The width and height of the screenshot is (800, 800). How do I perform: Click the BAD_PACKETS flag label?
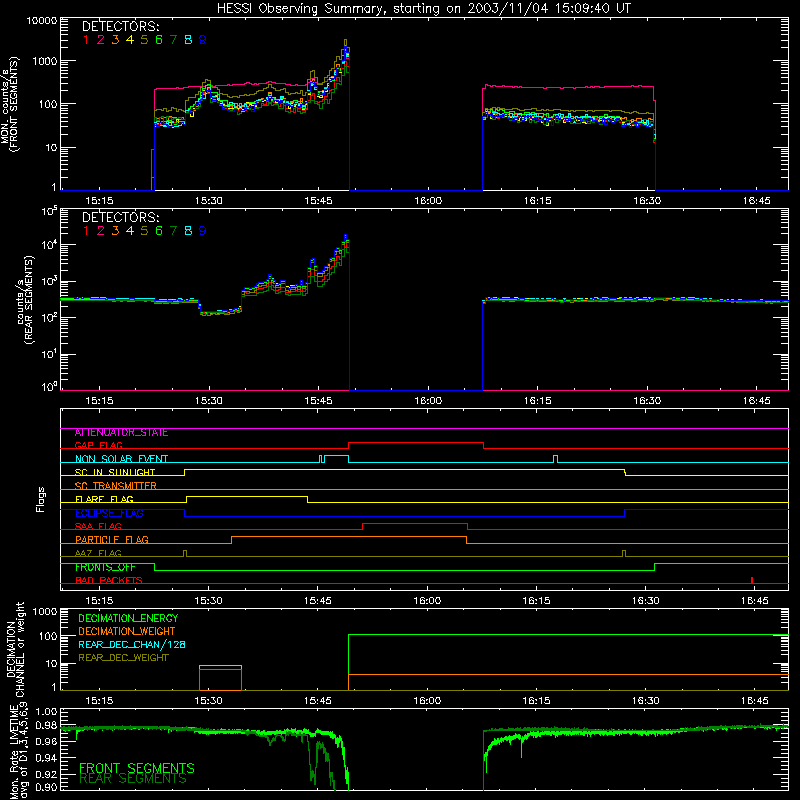coord(109,581)
